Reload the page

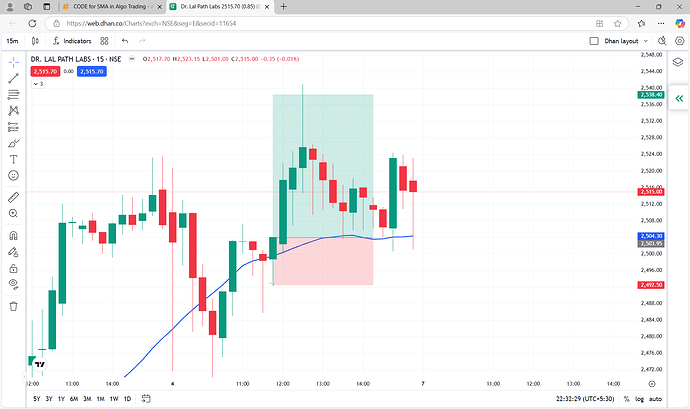32,23
